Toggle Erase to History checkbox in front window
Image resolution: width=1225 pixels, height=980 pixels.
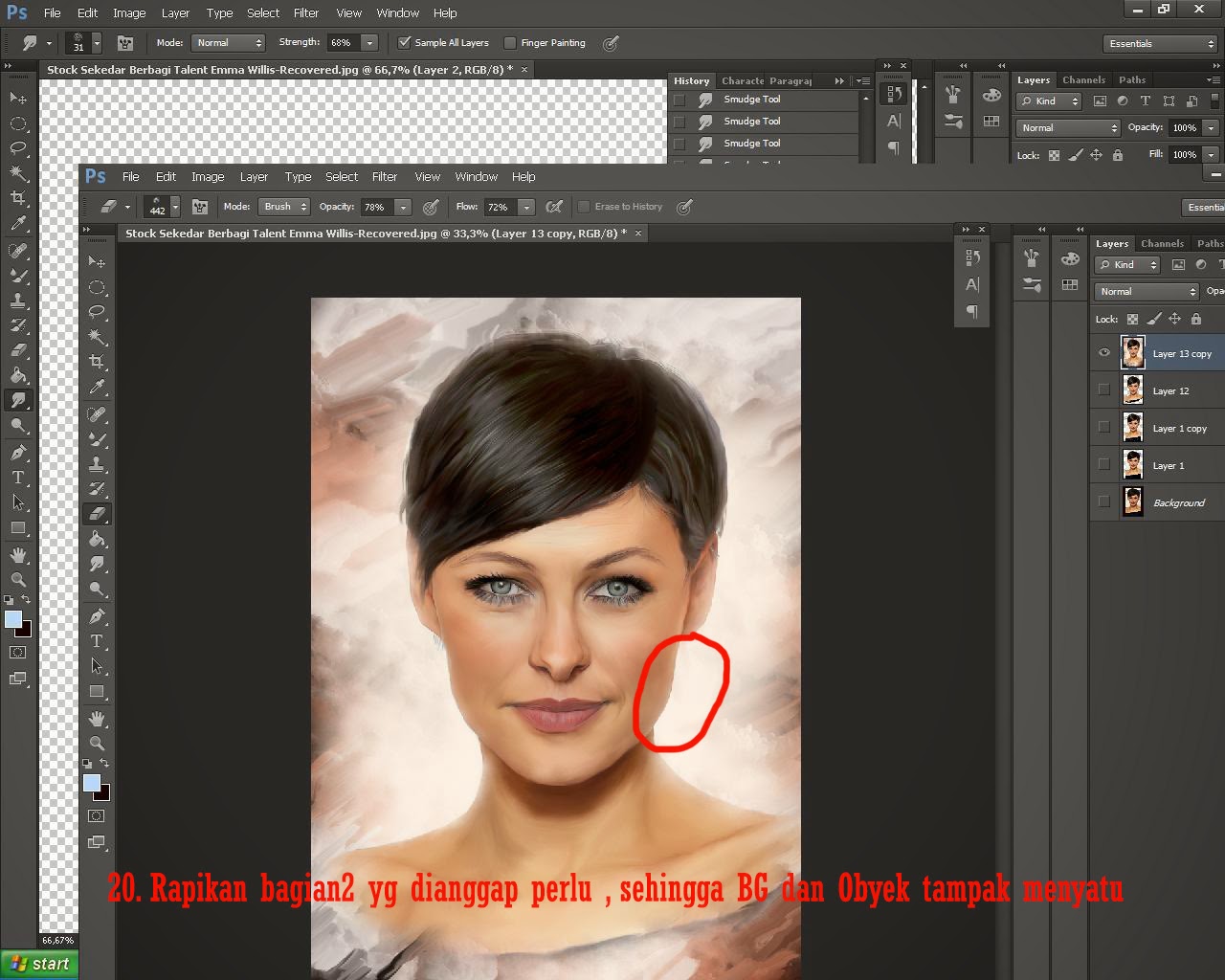tap(584, 207)
